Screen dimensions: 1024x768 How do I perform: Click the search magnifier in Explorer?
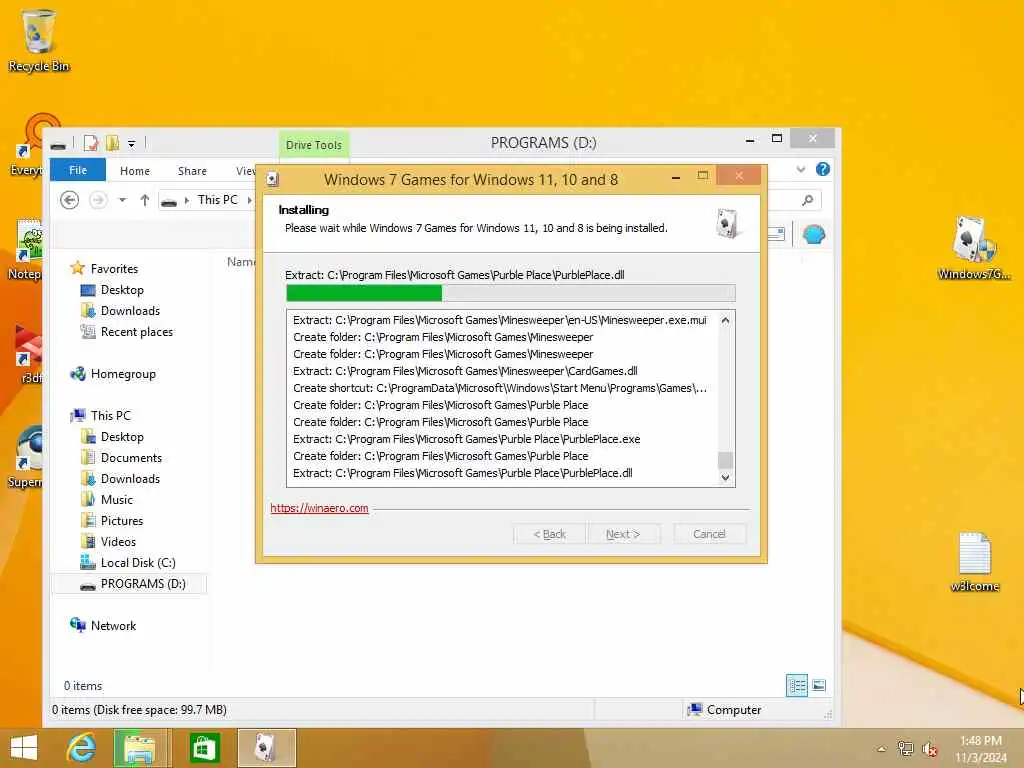pyautogui.click(x=808, y=200)
